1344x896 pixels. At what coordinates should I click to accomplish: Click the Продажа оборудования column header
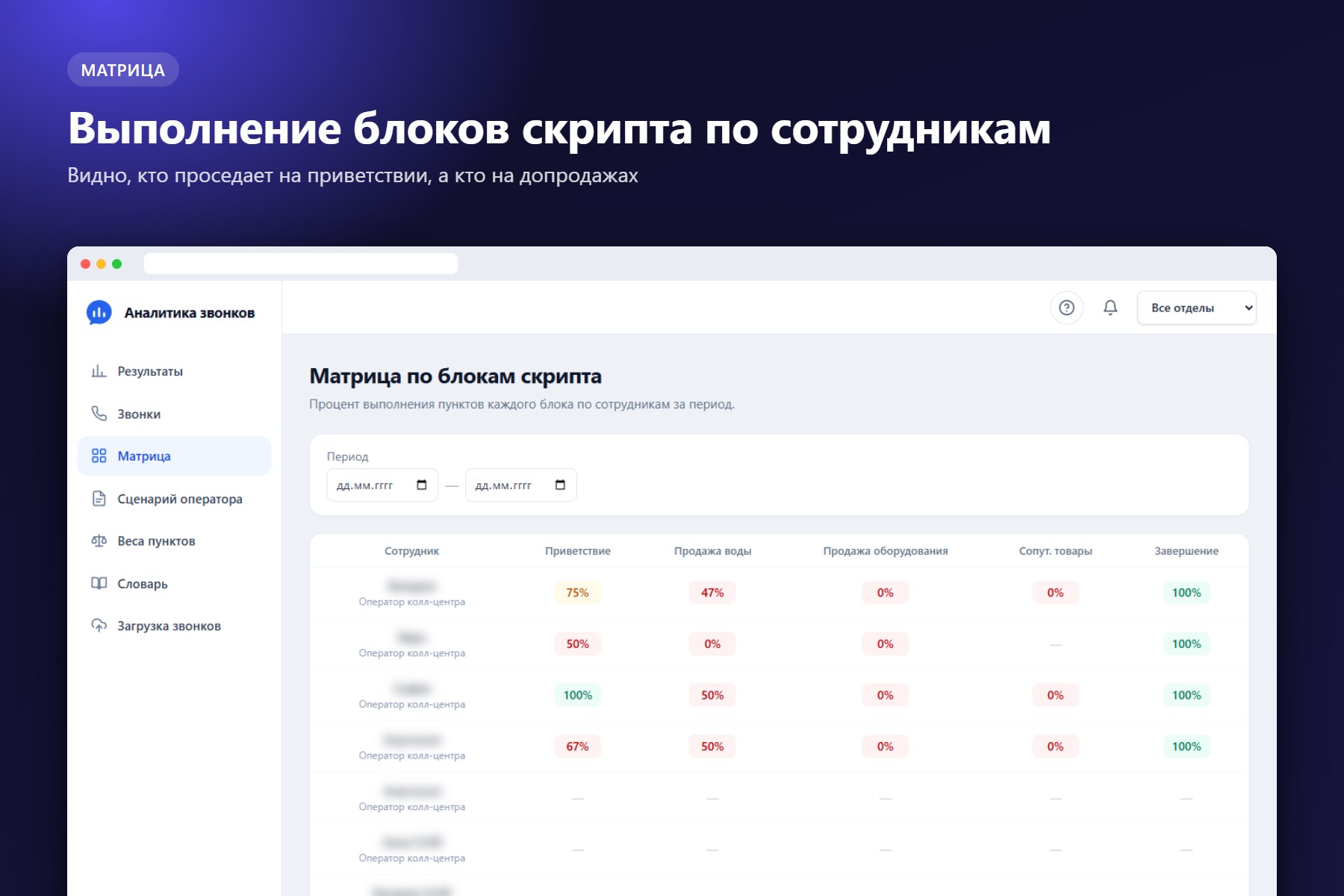[886, 551]
